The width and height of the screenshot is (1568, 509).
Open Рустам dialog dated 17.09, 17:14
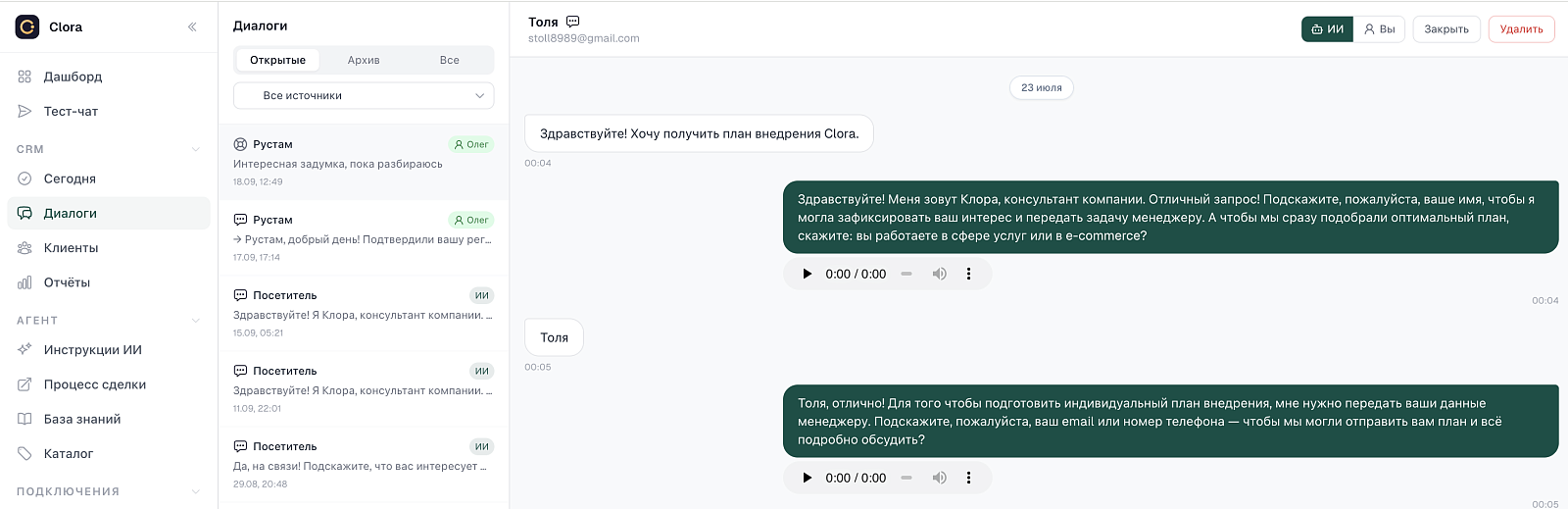coord(364,237)
